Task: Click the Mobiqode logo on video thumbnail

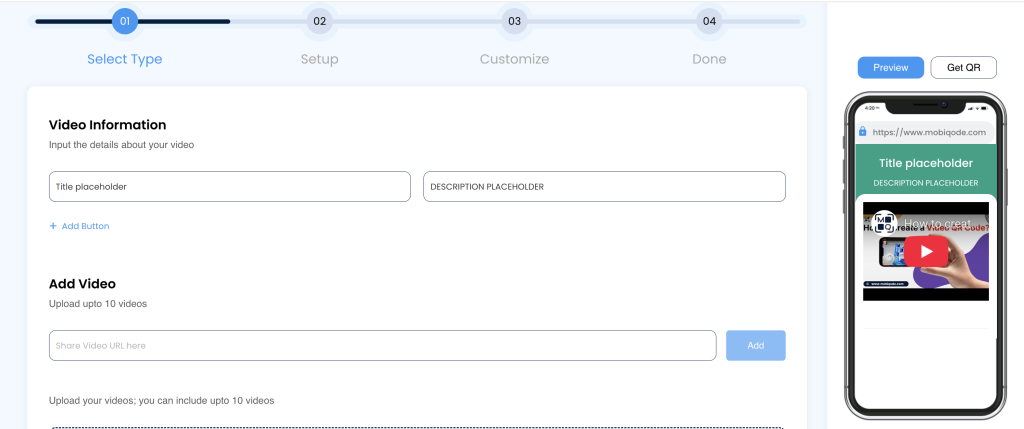Action: click(x=884, y=222)
